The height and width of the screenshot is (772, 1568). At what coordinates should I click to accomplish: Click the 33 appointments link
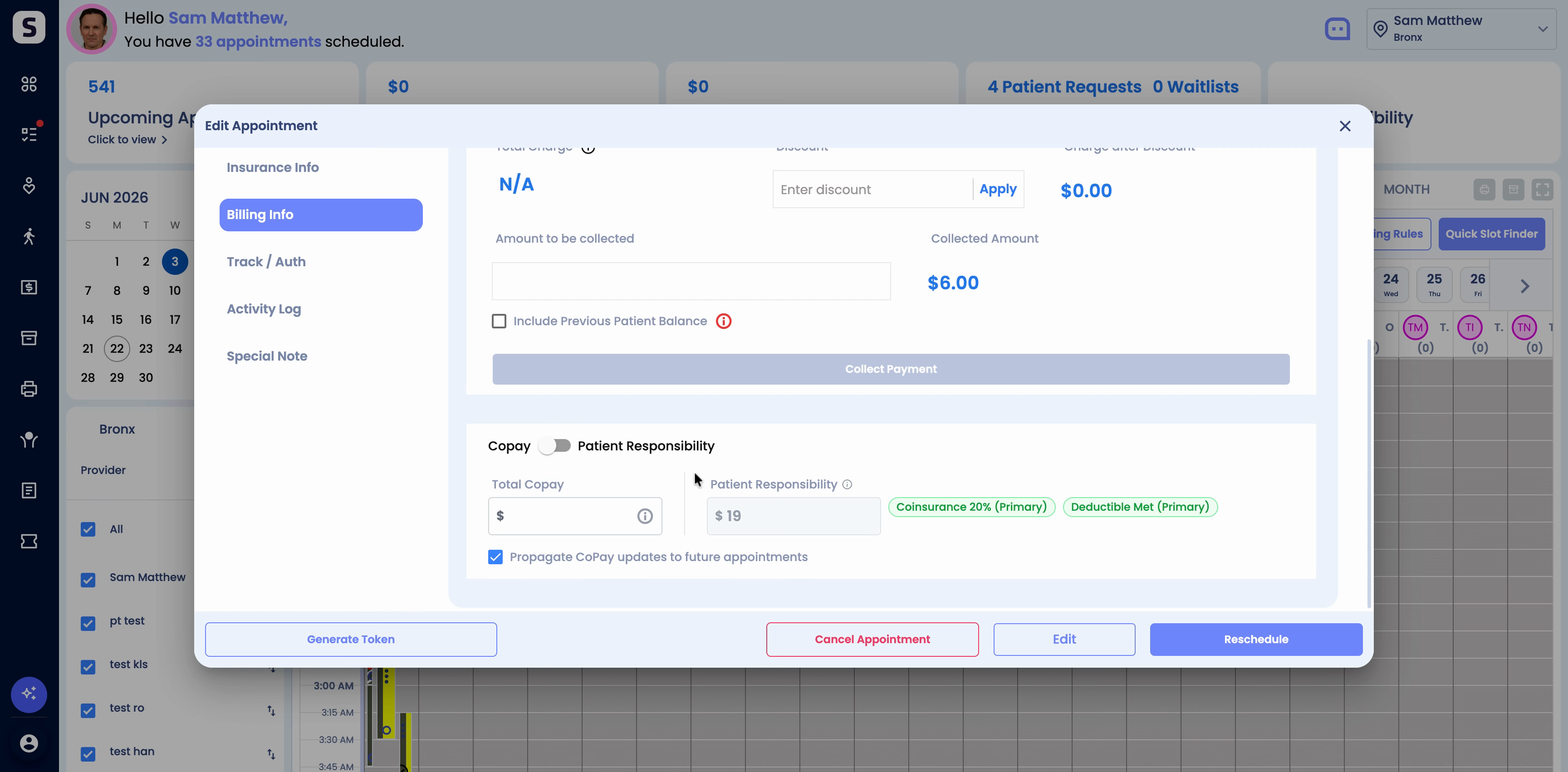[258, 41]
